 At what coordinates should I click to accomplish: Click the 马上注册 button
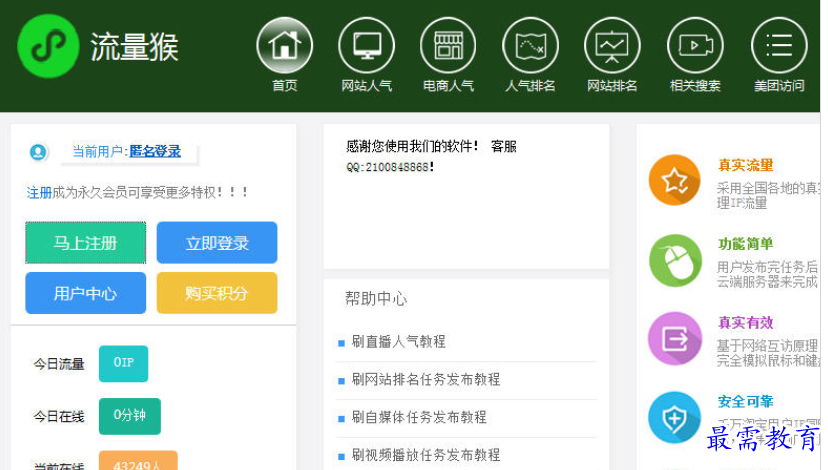86,242
